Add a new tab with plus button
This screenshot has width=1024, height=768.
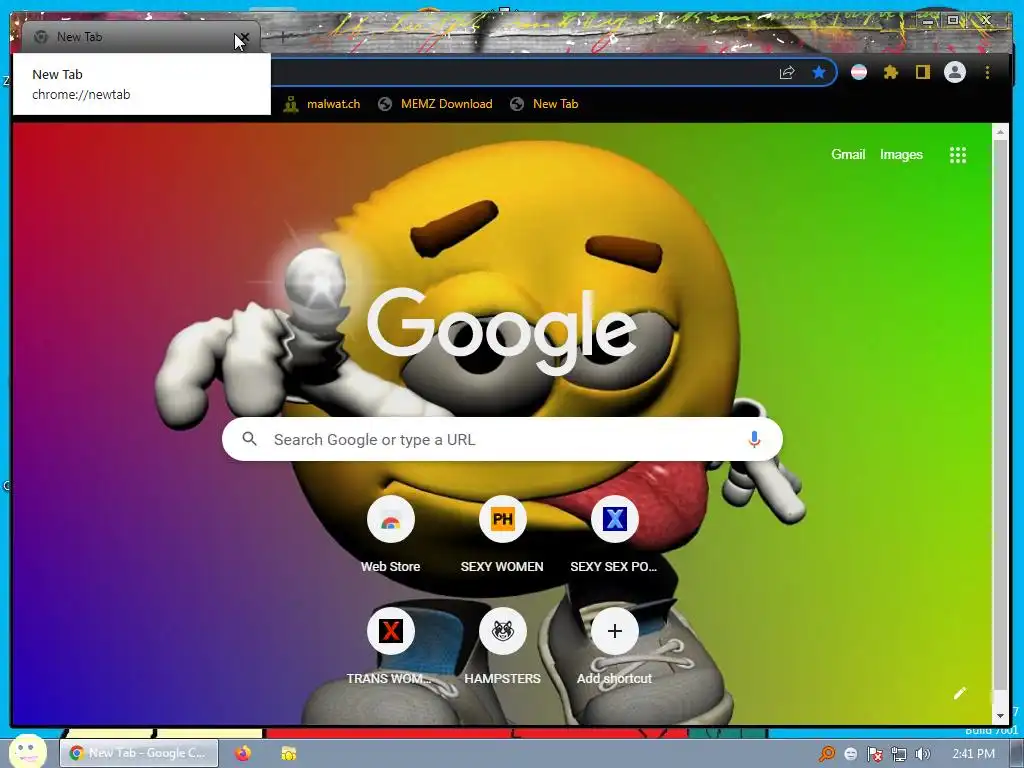(283, 37)
